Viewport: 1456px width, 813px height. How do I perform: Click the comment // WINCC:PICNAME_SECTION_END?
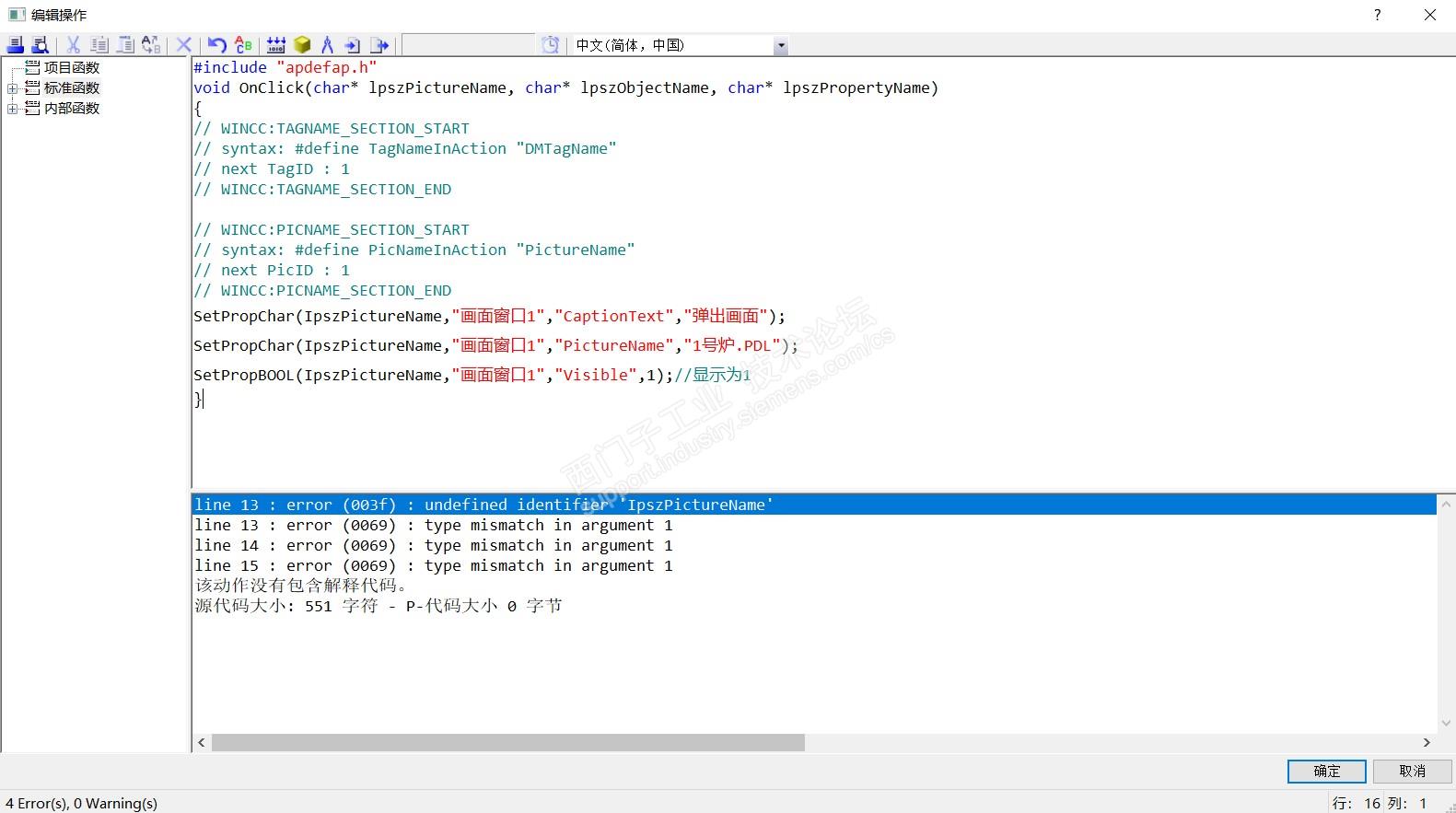322,290
